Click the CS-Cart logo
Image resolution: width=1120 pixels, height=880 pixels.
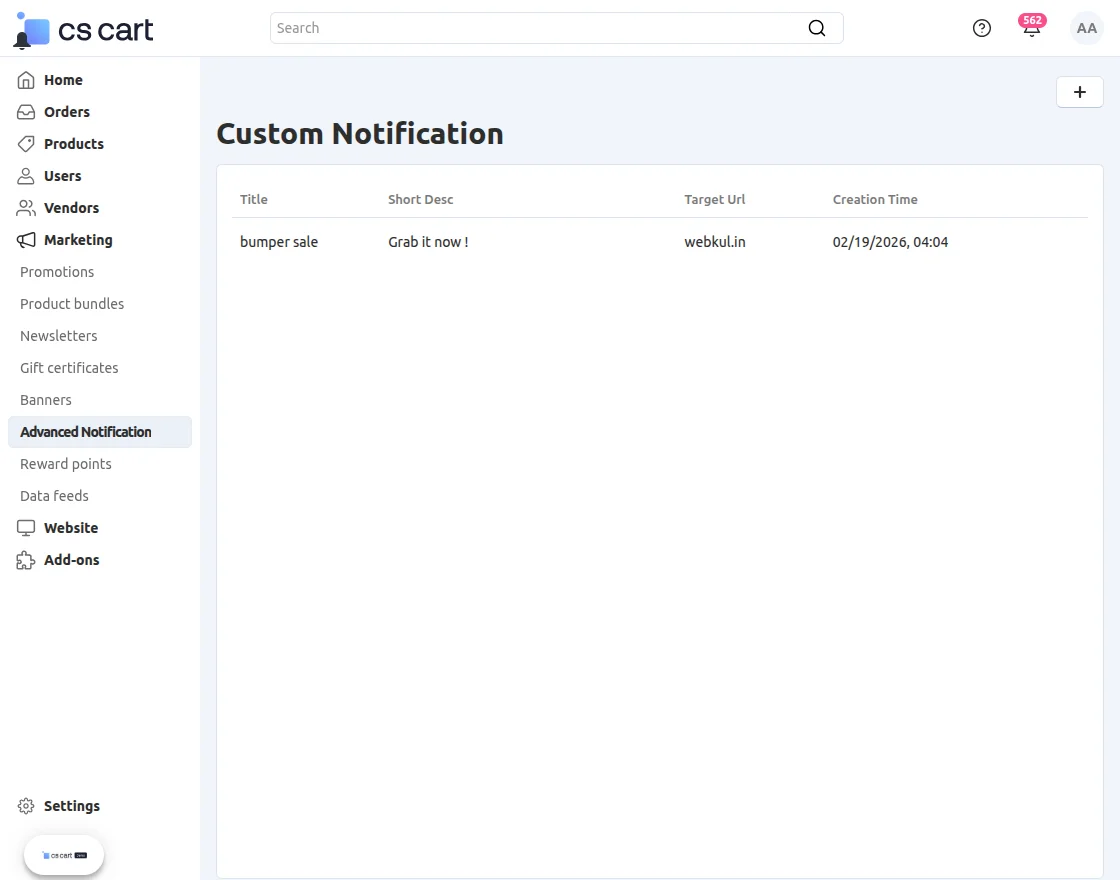tap(85, 30)
